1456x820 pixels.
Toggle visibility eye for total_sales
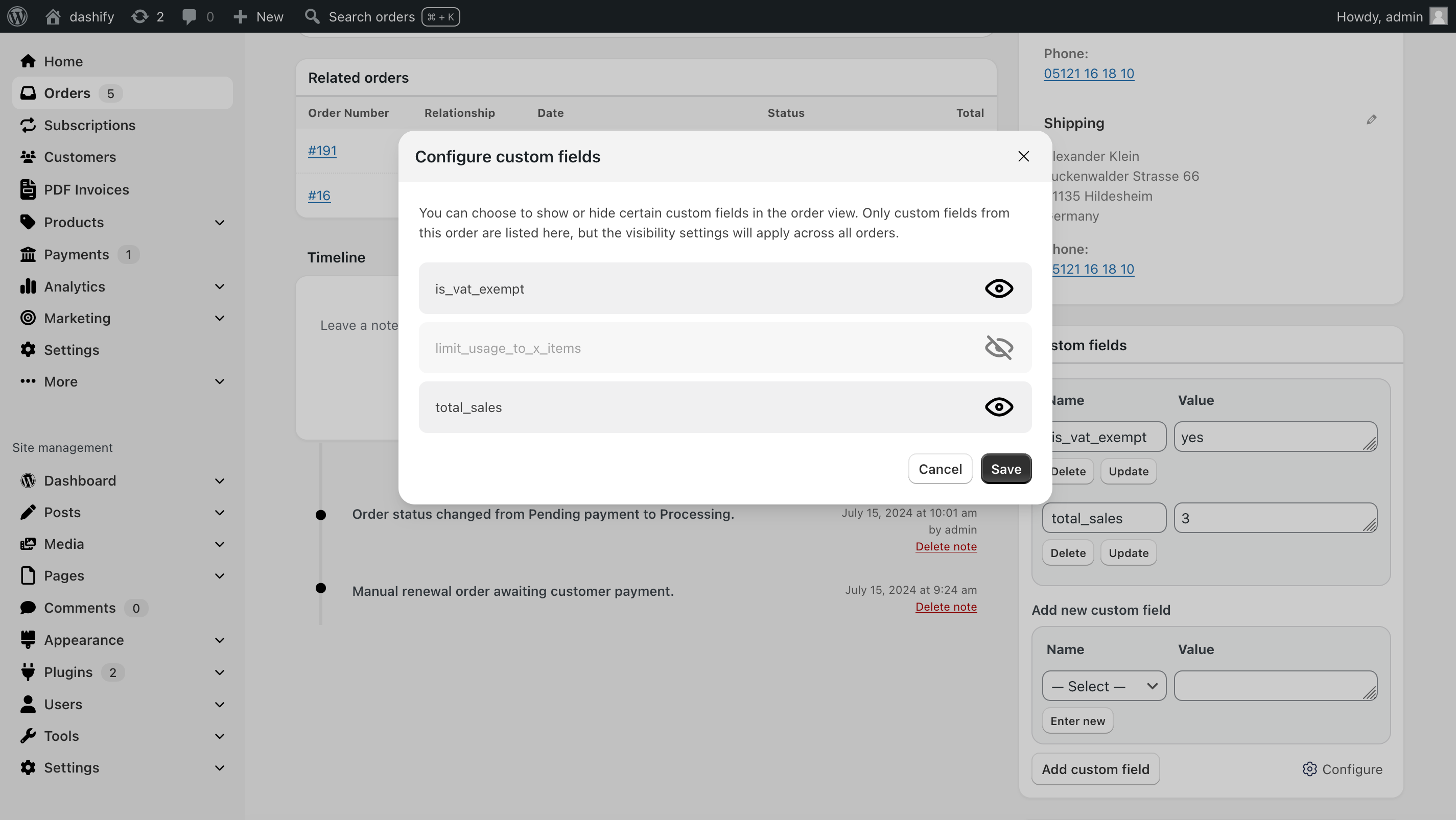click(999, 407)
